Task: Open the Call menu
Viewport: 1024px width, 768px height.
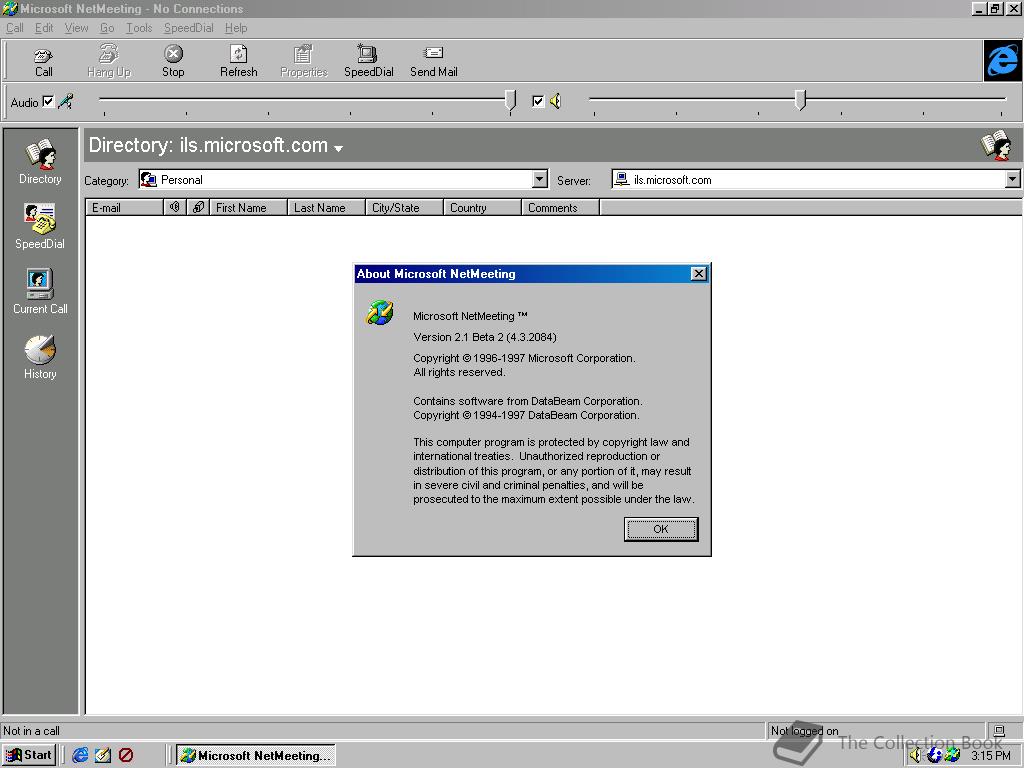Action: (14, 28)
